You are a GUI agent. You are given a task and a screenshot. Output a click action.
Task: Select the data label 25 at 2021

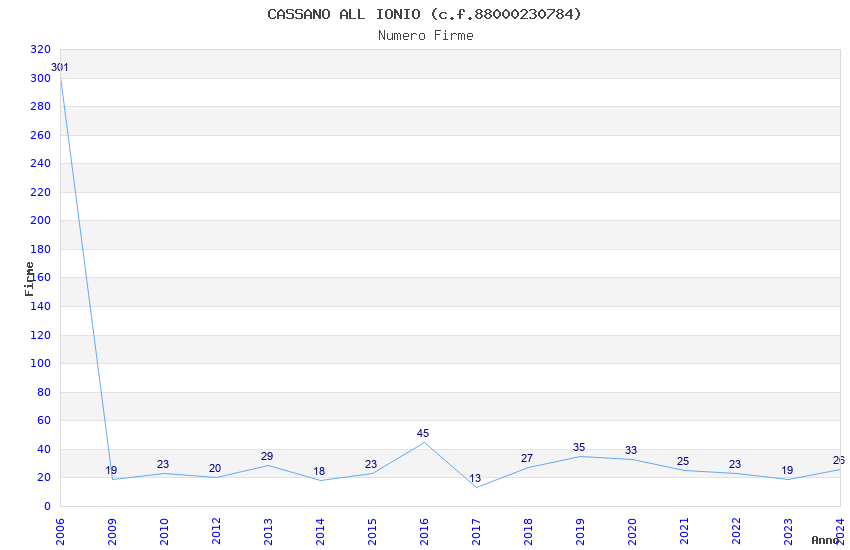tap(683, 462)
